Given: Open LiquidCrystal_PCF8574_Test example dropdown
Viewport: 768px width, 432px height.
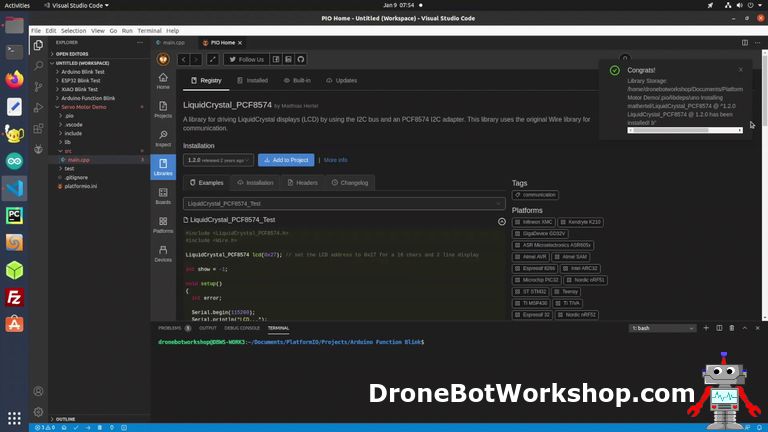Looking at the screenshot, I should [344, 203].
